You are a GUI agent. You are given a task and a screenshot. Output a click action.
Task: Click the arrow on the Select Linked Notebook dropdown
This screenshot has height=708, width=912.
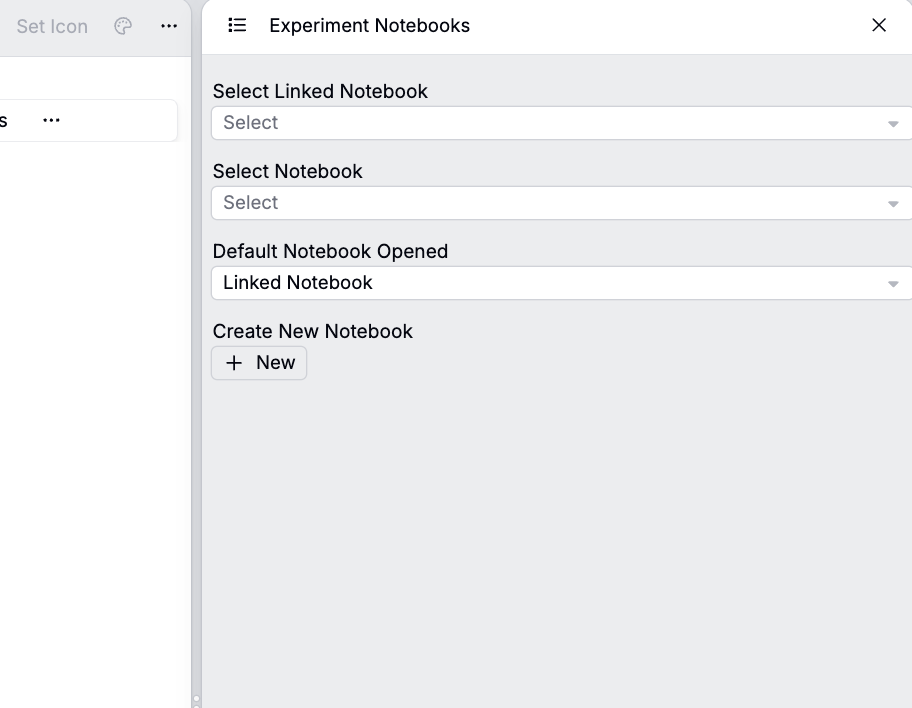pyautogui.click(x=893, y=124)
